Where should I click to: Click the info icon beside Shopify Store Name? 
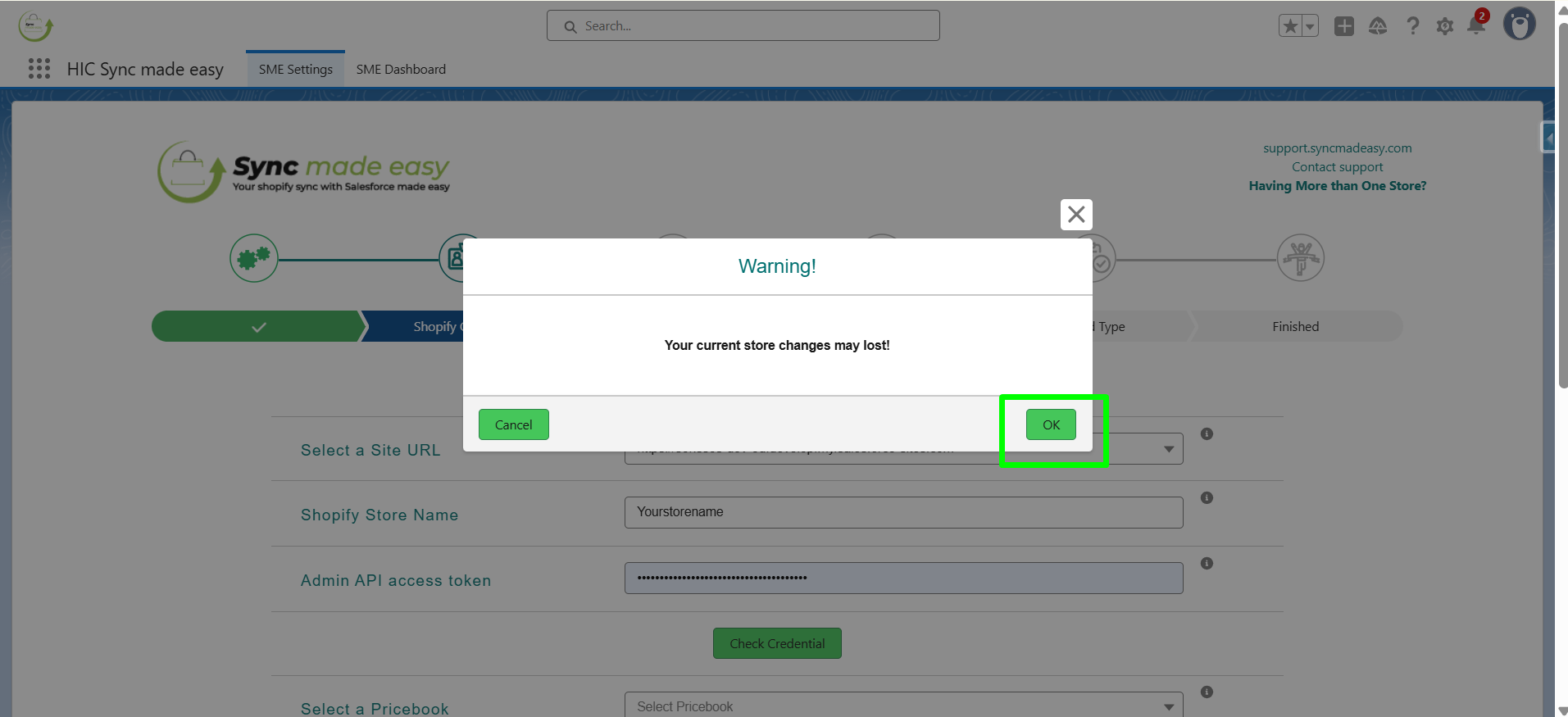tap(1207, 498)
